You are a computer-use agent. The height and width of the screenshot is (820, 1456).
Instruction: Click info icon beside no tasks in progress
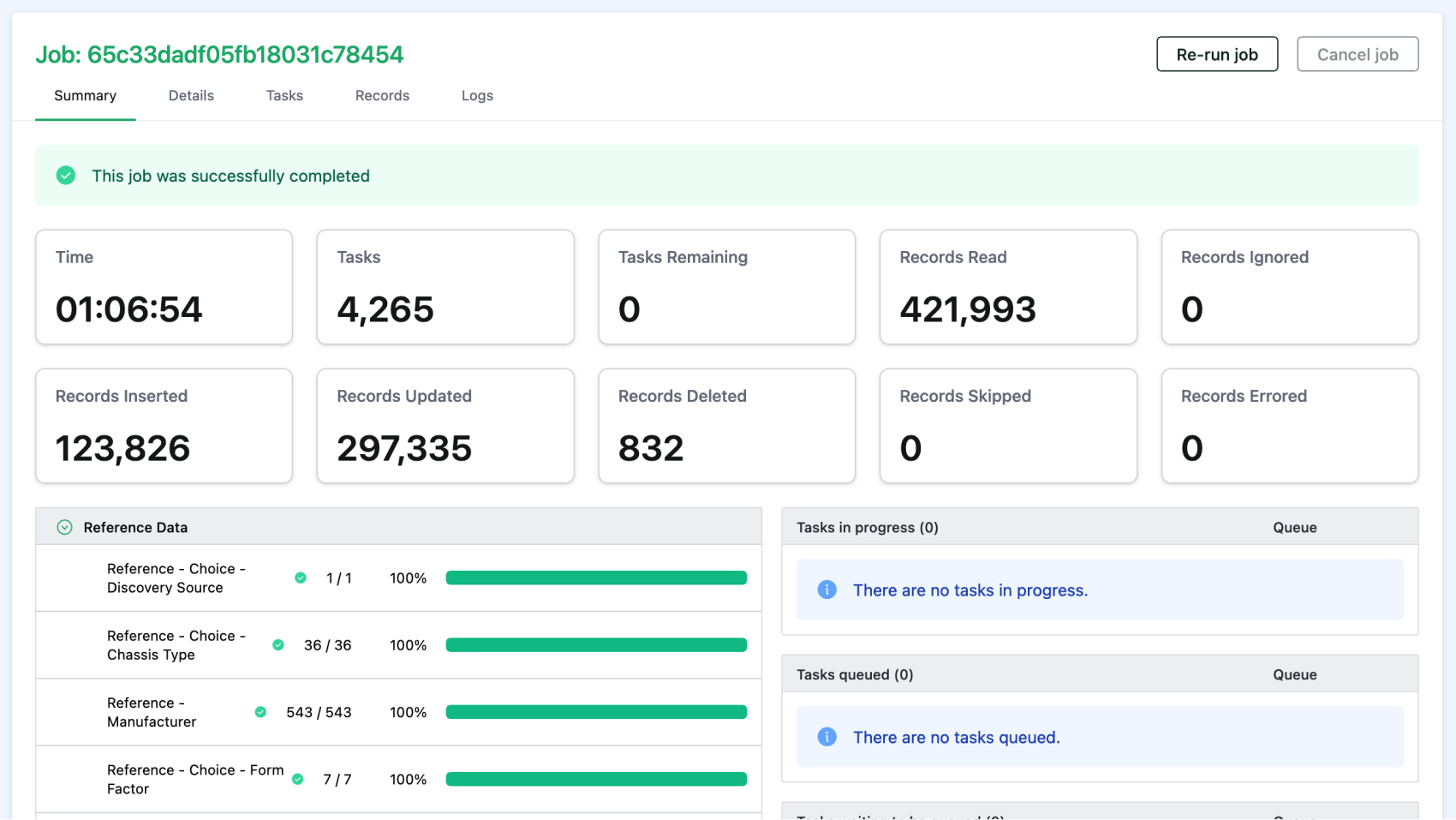pyautogui.click(x=826, y=590)
